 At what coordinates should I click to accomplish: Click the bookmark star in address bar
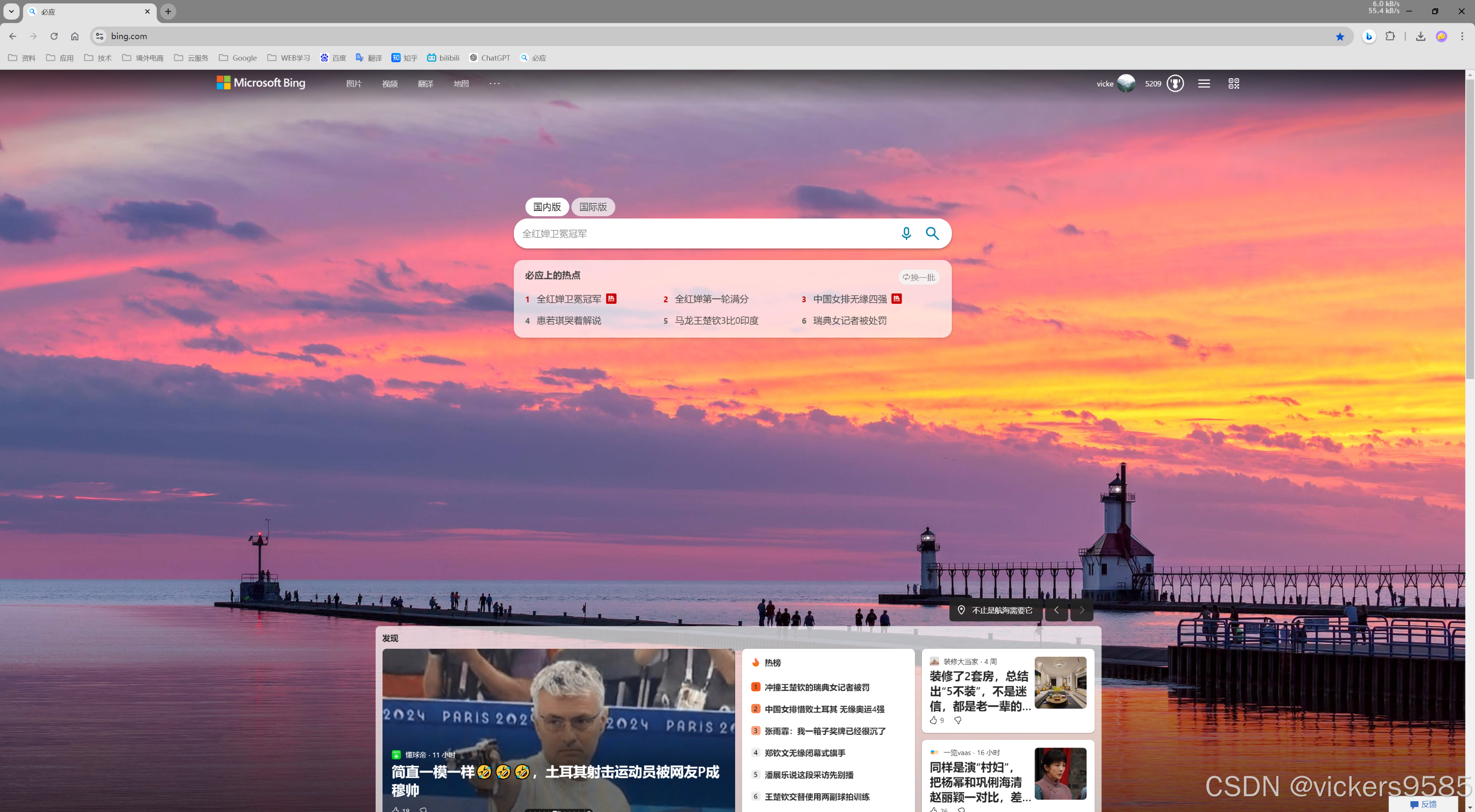[1340, 37]
